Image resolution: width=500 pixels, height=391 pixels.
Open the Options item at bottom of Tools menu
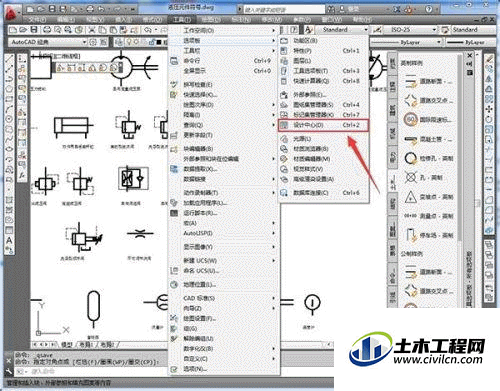point(223,369)
